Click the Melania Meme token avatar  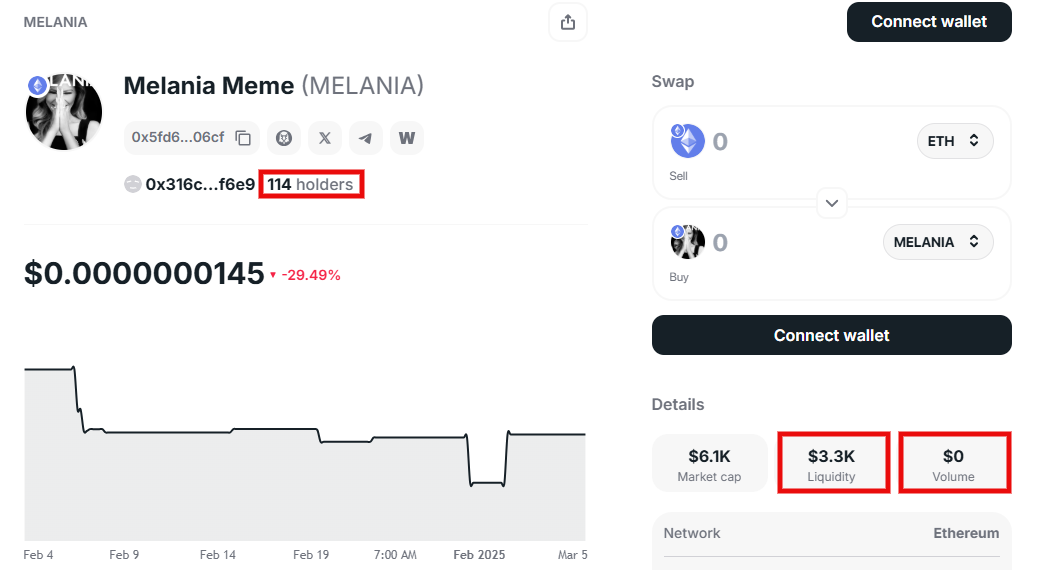click(64, 112)
